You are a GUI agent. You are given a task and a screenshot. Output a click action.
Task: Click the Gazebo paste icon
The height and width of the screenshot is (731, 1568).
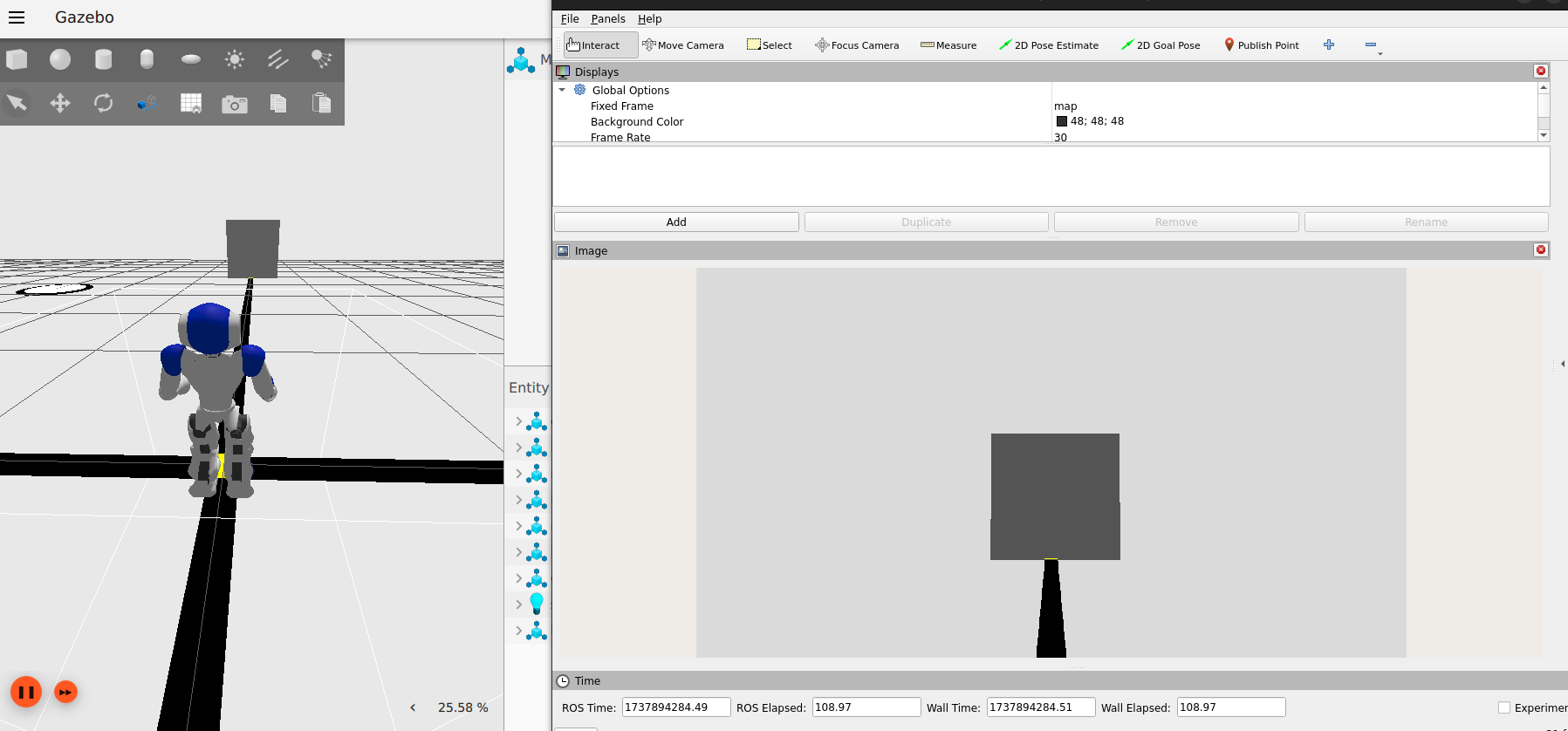pyautogui.click(x=321, y=103)
